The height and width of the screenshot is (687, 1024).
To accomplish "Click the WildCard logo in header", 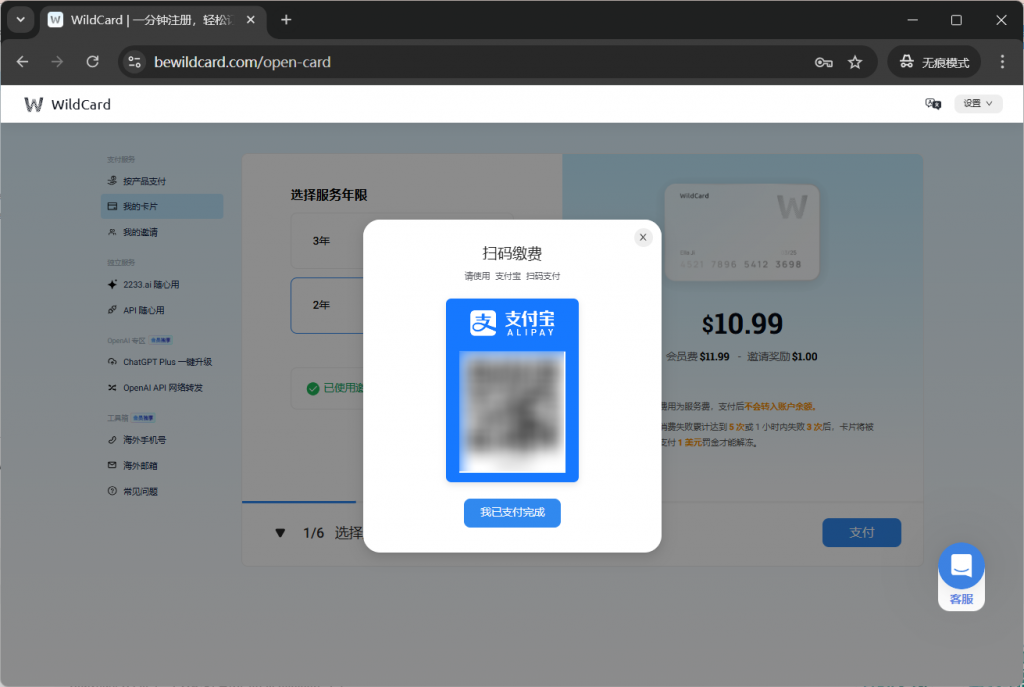I will pyautogui.click(x=67, y=104).
